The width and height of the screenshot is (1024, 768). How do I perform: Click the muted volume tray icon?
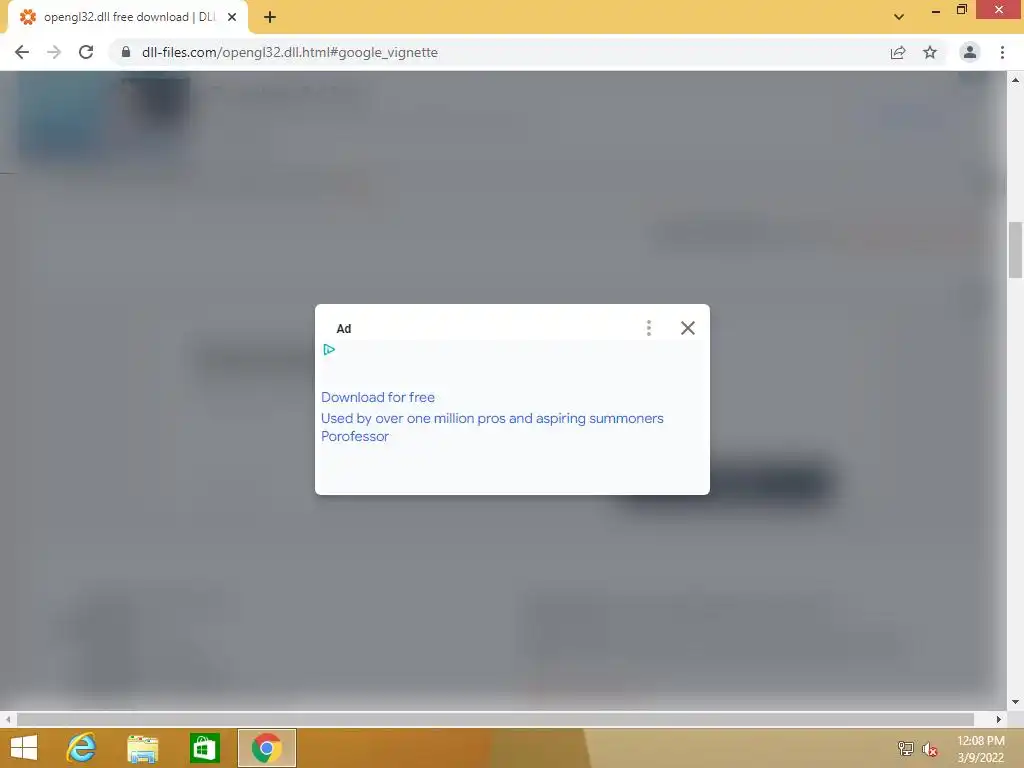[x=930, y=749]
